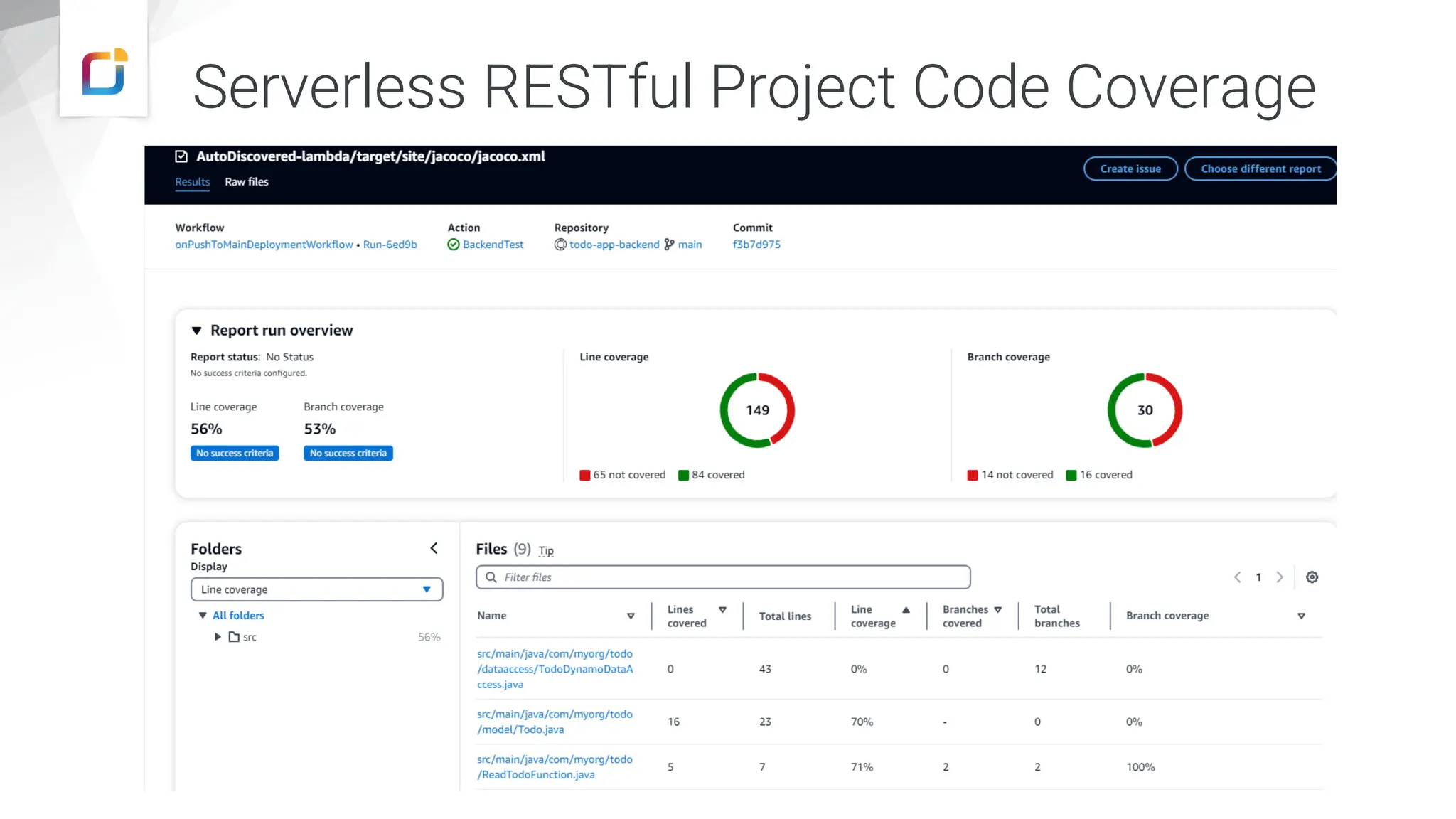Viewport: 1456px width, 819px height.
Task: Click the red 65 not covered legend swatch
Action: tap(584, 476)
